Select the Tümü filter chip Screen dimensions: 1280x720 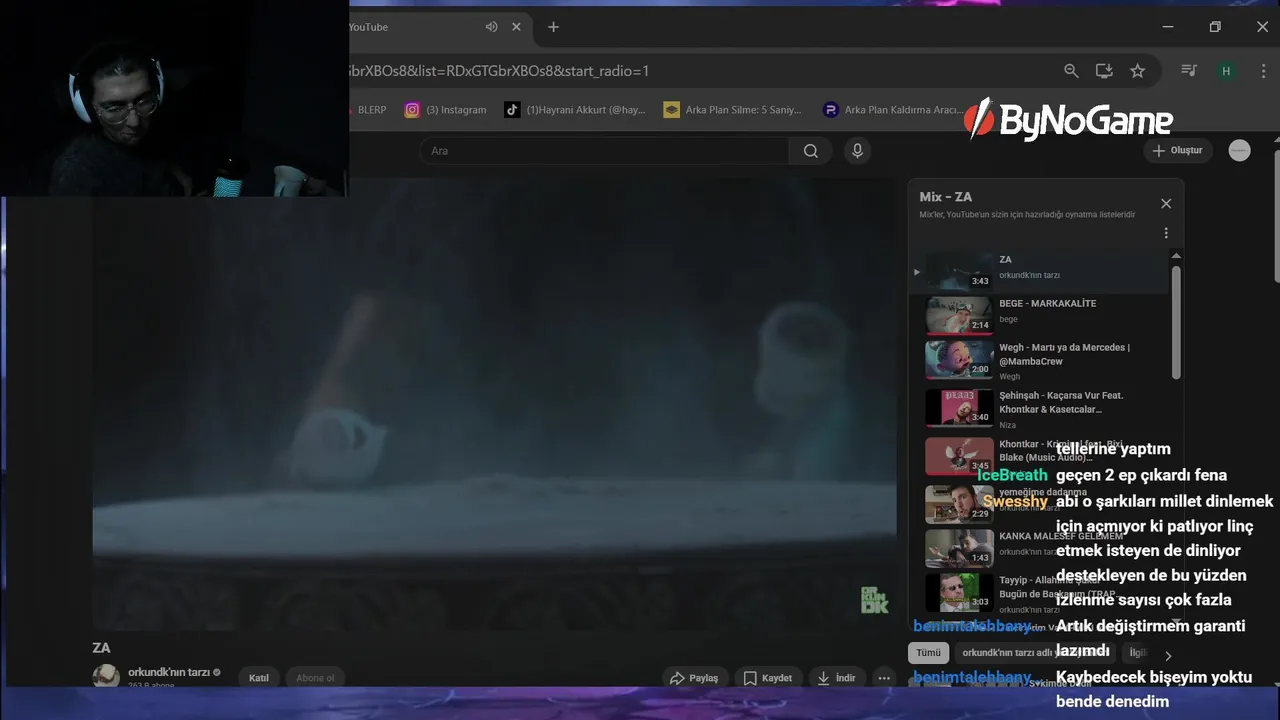pos(928,653)
